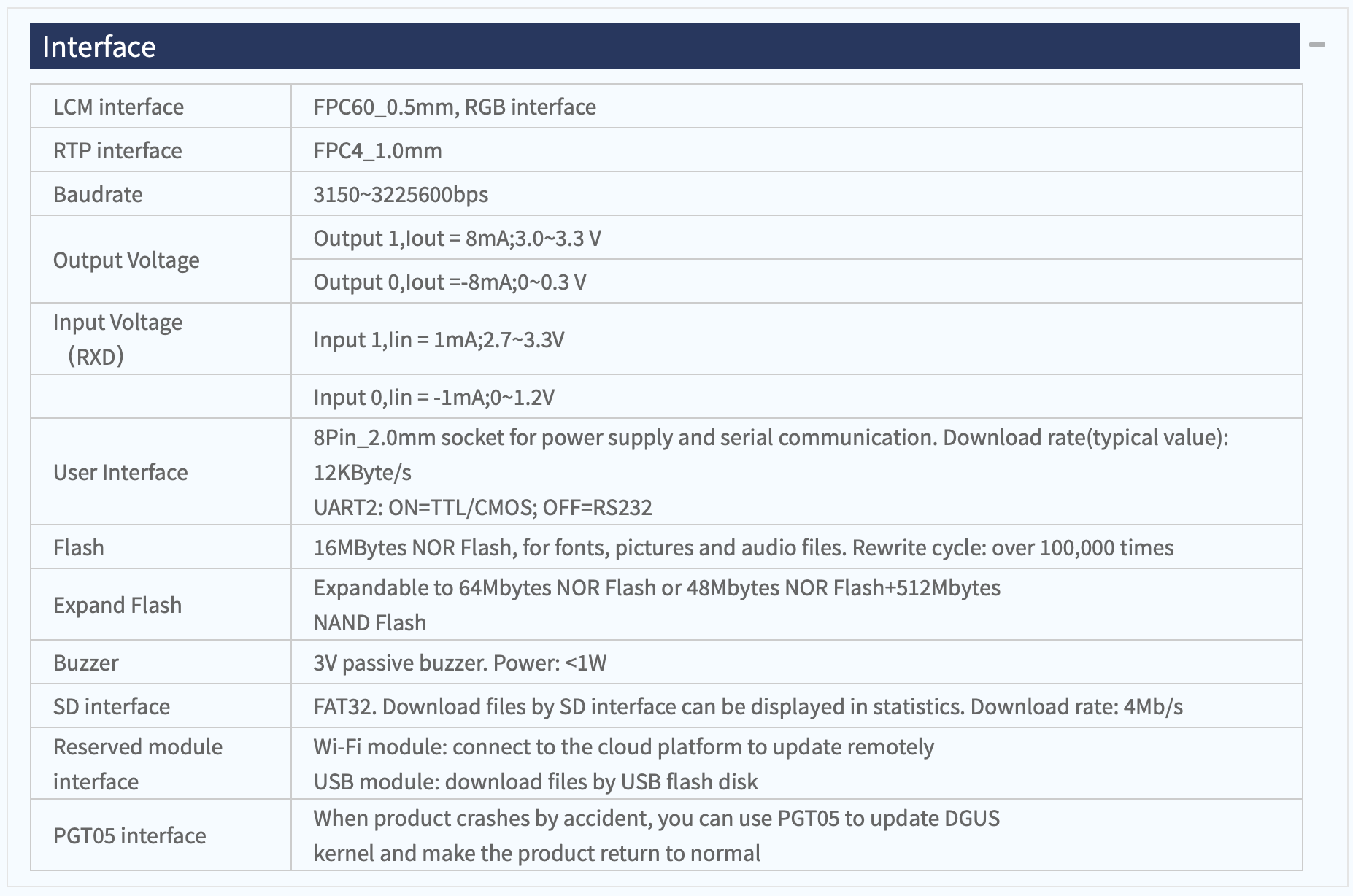Click the 'UART2: ON=TTL/CMOS; OFF=RS232' line

[482, 508]
